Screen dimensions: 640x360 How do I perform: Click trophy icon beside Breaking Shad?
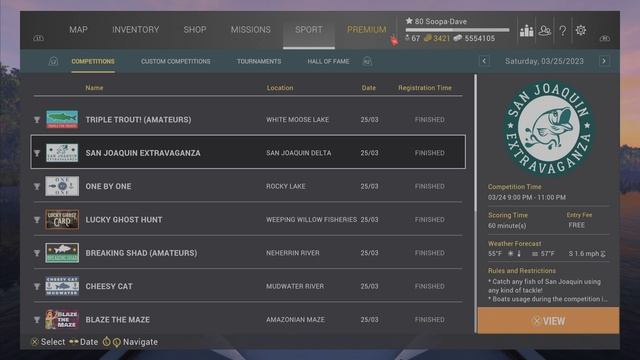[x=37, y=253]
